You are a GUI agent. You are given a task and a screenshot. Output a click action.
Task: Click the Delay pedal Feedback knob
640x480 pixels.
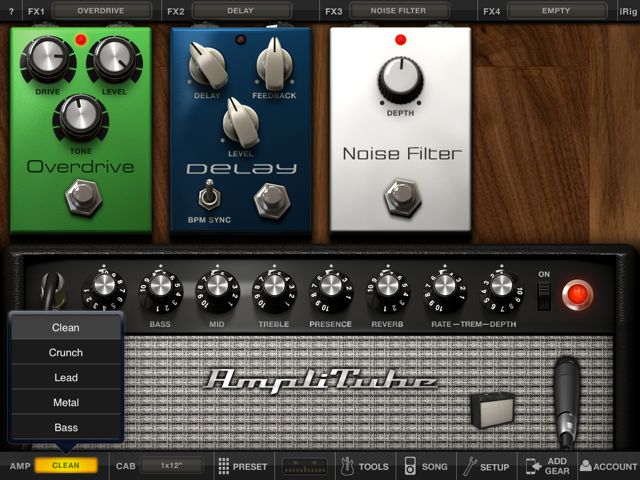pos(275,64)
